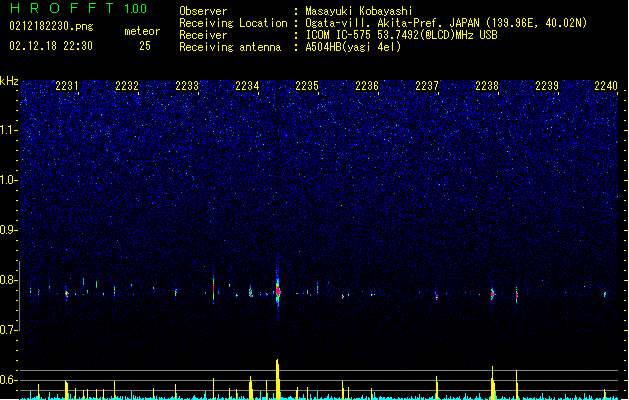The height and width of the screenshot is (400, 629).
Task: Click the strongest meteor echo after 2234
Action: tap(278, 290)
